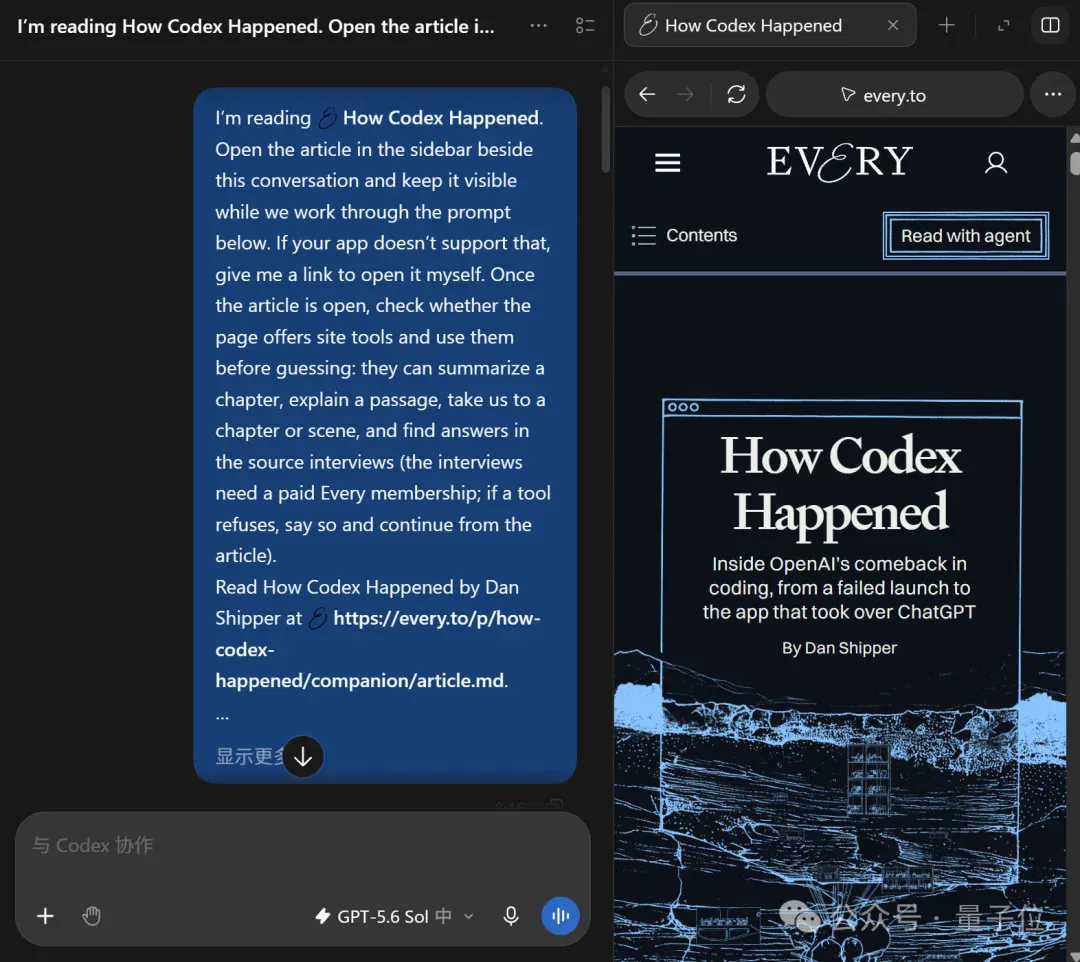Click the chat conversation scrollbar

coord(605,129)
